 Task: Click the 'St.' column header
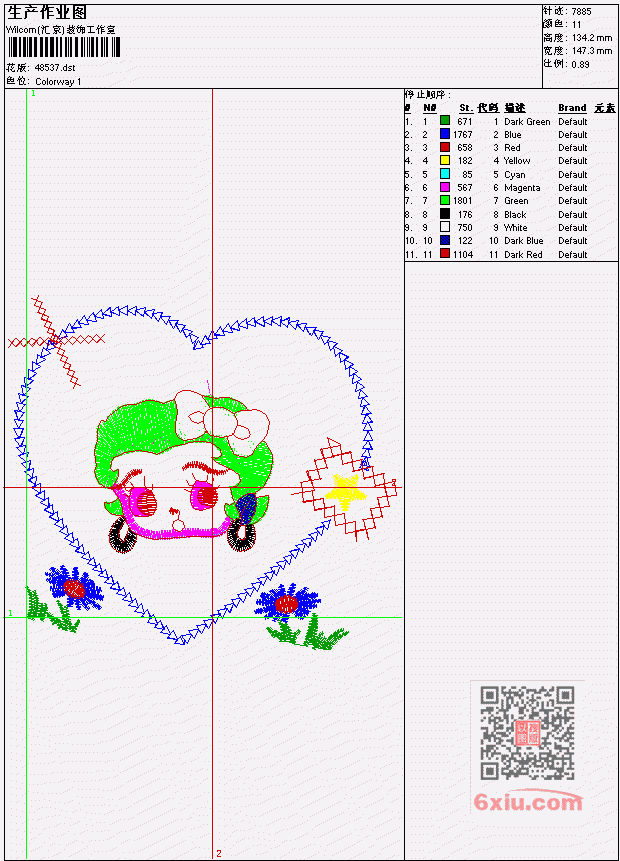click(x=466, y=108)
